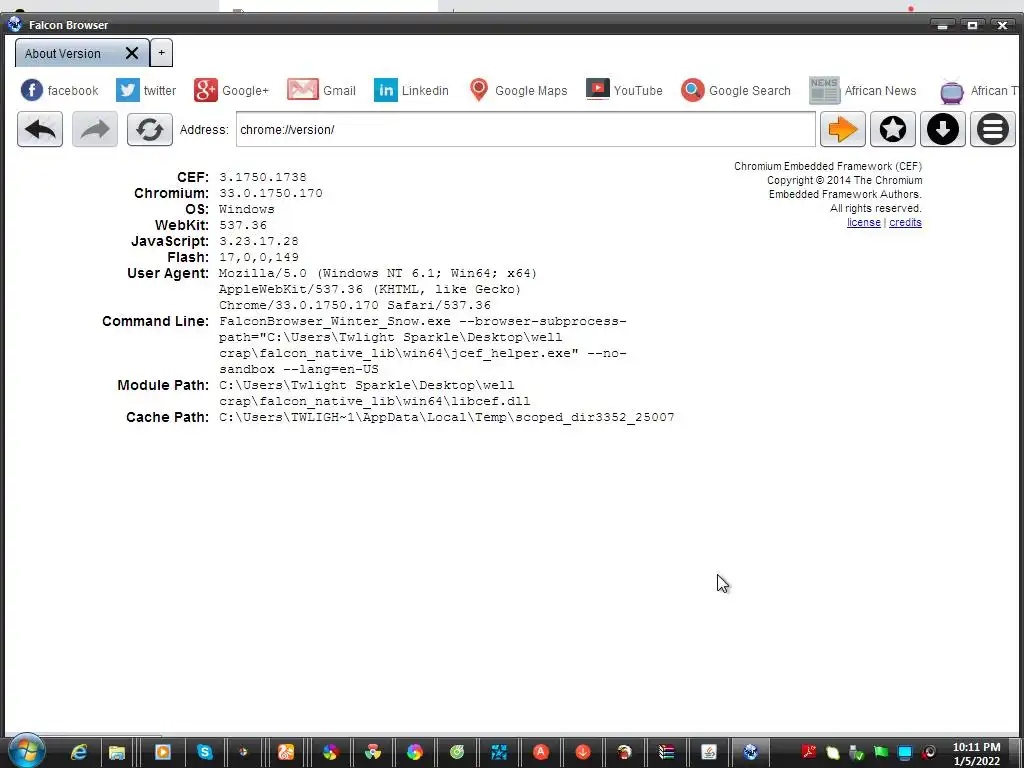This screenshot has width=1024, height=768.
Task: Click the OS value Windows
Action: coord(247,209)
